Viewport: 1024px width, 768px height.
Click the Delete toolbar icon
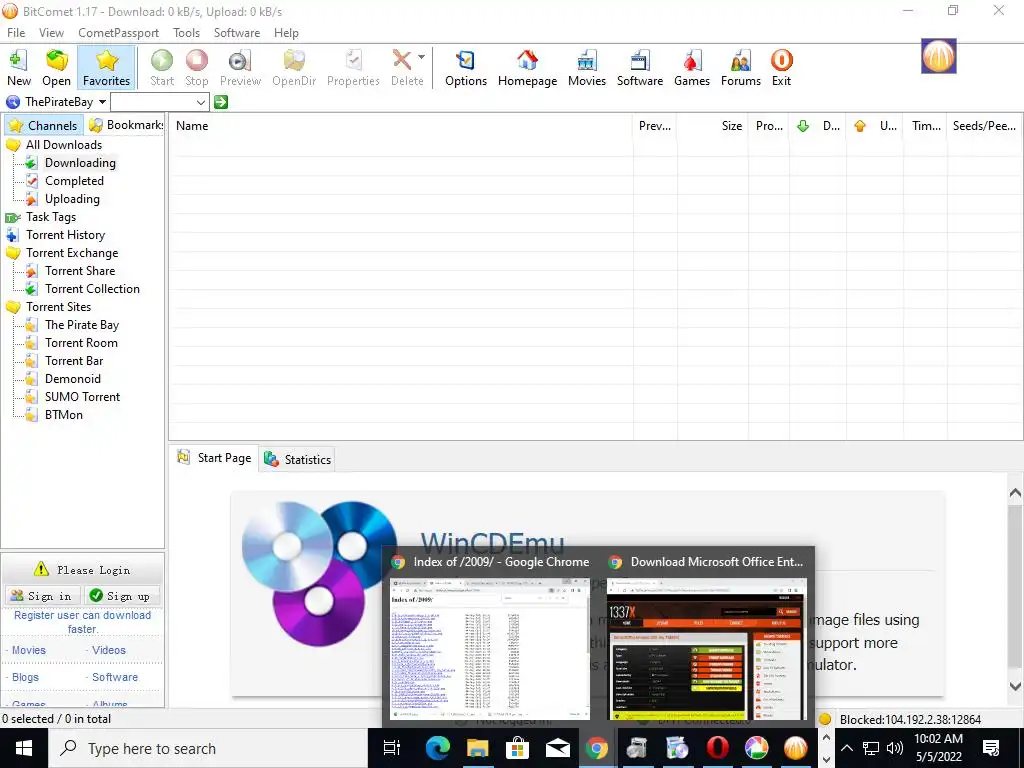pyautogui.click(x=404, y=67)
